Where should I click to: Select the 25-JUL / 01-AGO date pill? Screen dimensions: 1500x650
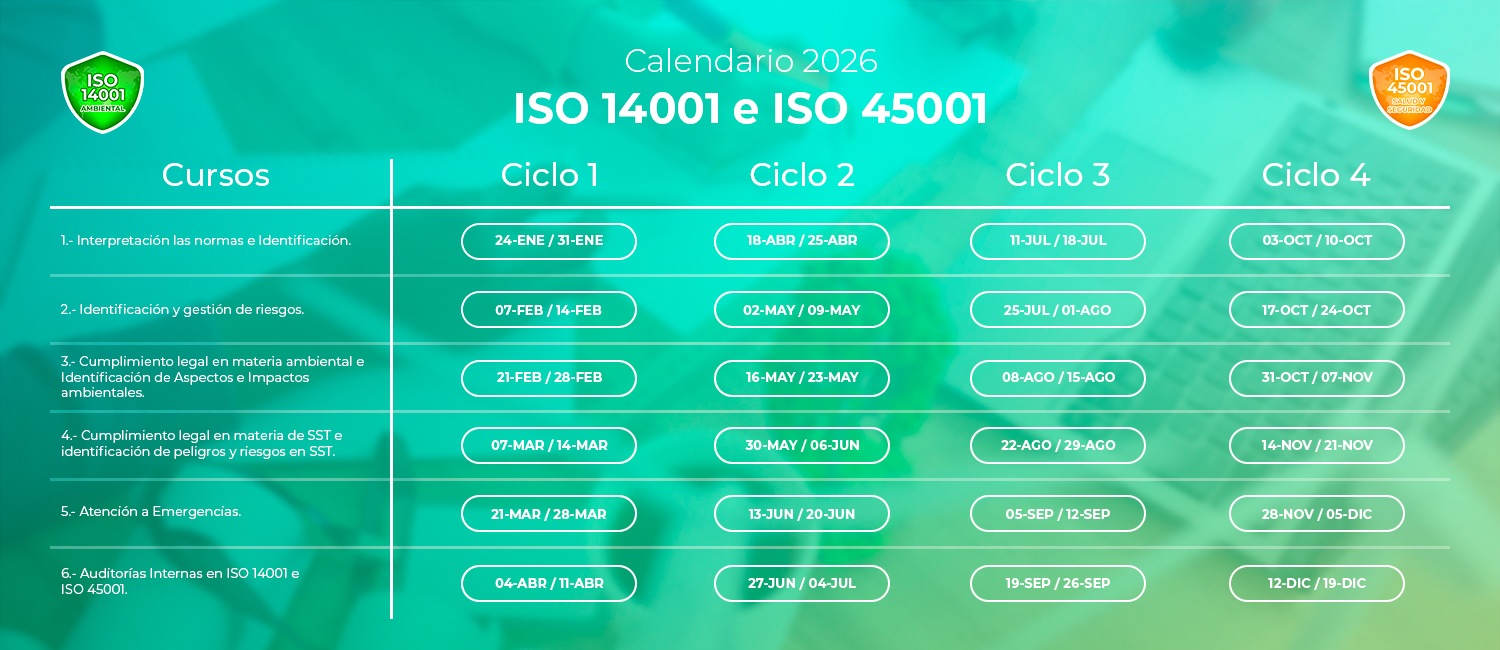(x=1057, y=310)
